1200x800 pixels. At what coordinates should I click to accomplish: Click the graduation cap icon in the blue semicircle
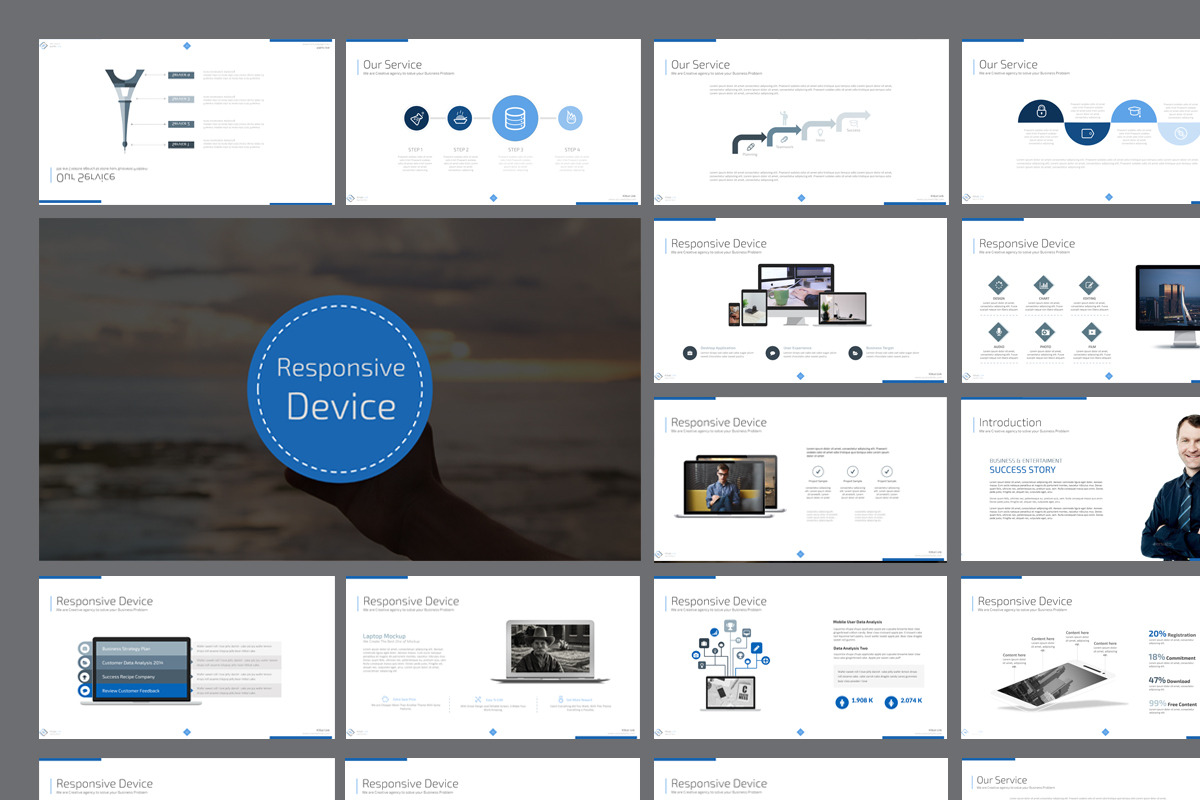click(1134, 112)
